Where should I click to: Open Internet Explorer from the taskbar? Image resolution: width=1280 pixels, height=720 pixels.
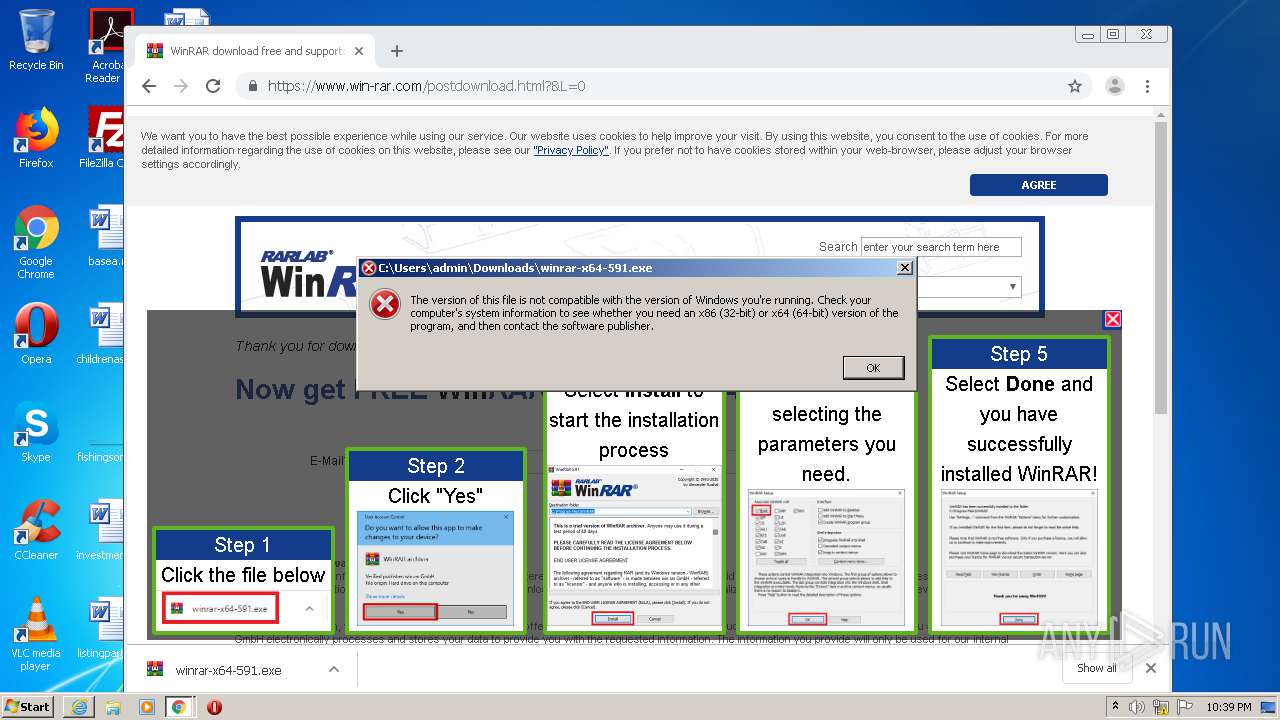(x=80, y=707)
